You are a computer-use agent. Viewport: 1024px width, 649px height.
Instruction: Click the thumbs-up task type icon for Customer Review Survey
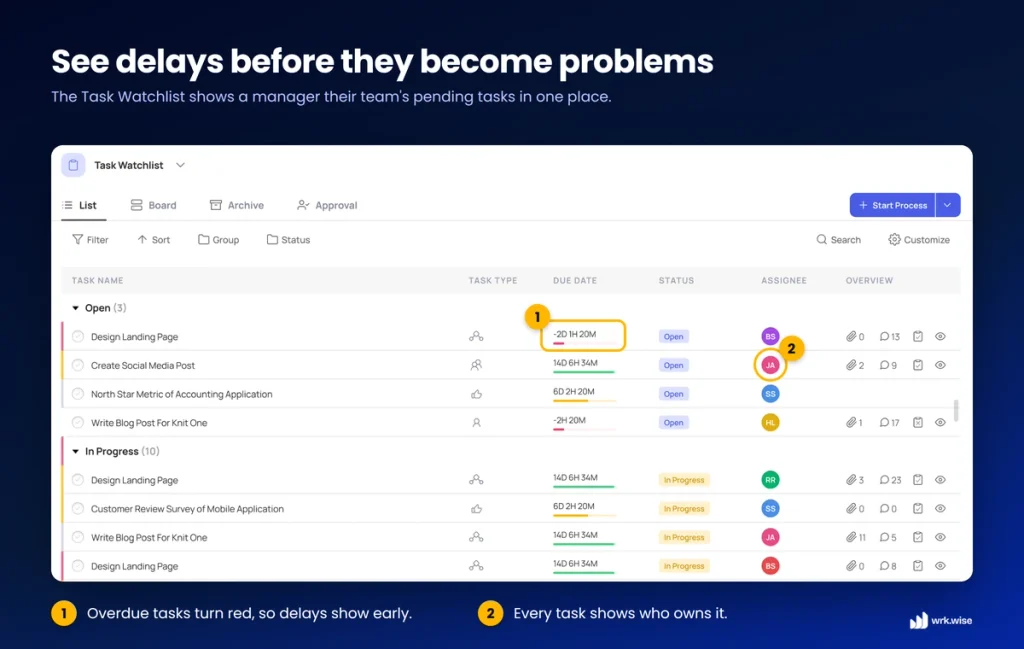[x=476, y=509]
